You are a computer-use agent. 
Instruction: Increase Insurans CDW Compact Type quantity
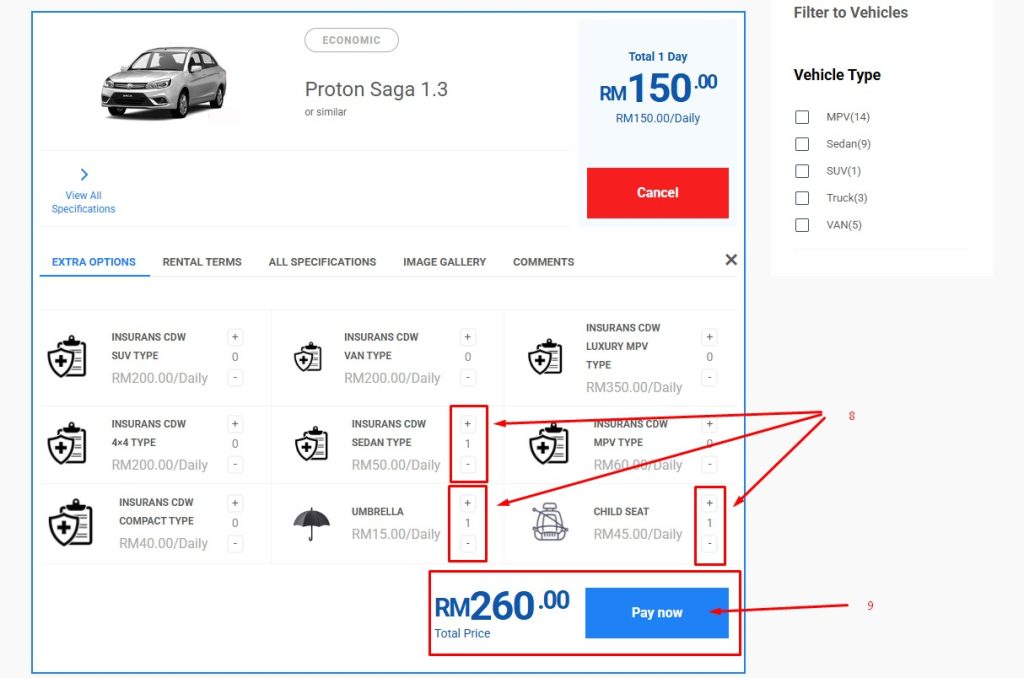tap(235, 503)
